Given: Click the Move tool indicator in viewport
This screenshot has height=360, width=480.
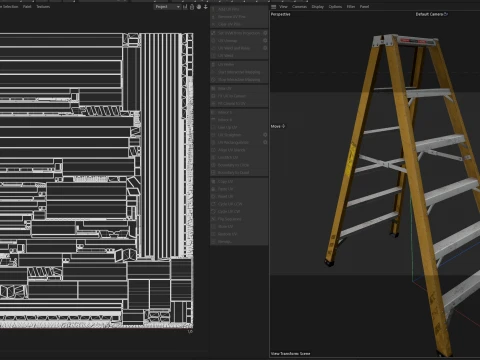Looking at the screenshot, I should coord(278,126).
